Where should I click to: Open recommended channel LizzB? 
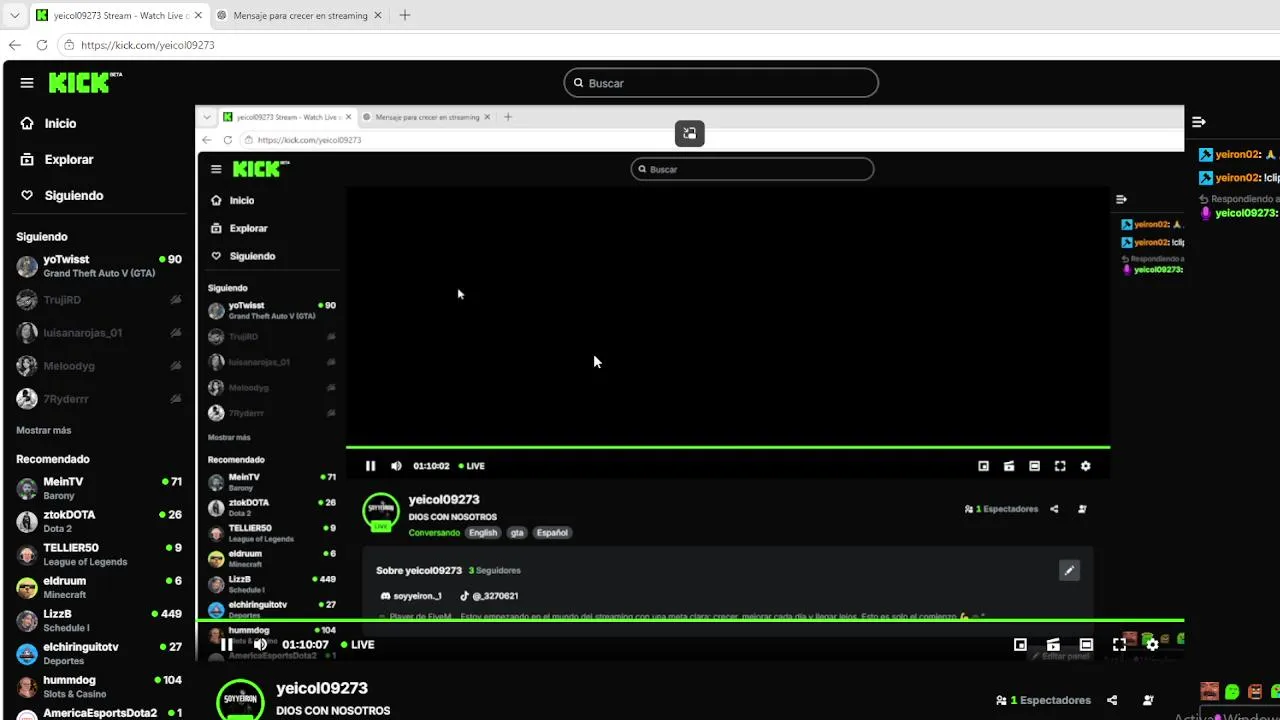click(x=97, y=620)
